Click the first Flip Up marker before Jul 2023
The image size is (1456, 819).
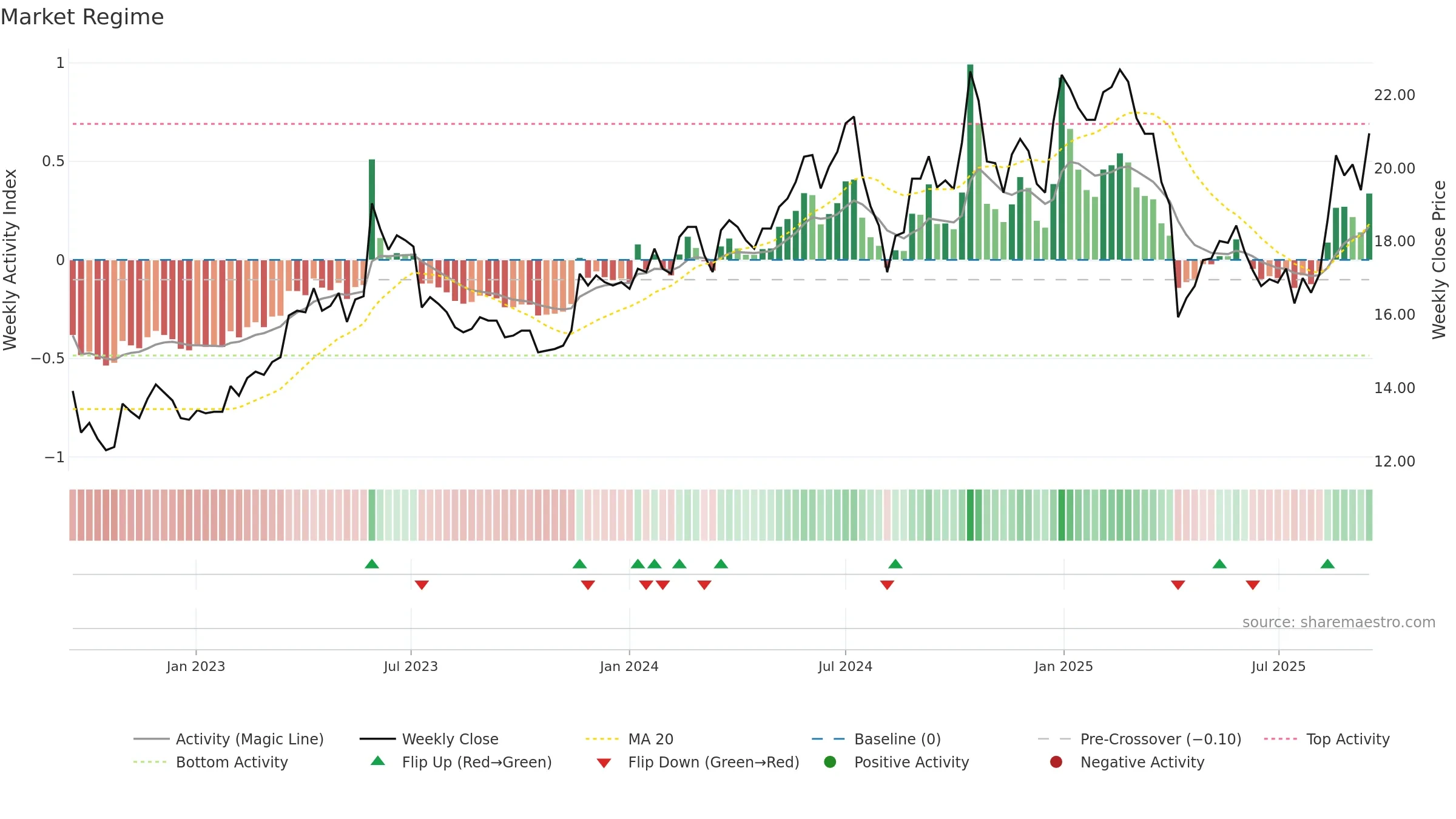click(372, 564)
